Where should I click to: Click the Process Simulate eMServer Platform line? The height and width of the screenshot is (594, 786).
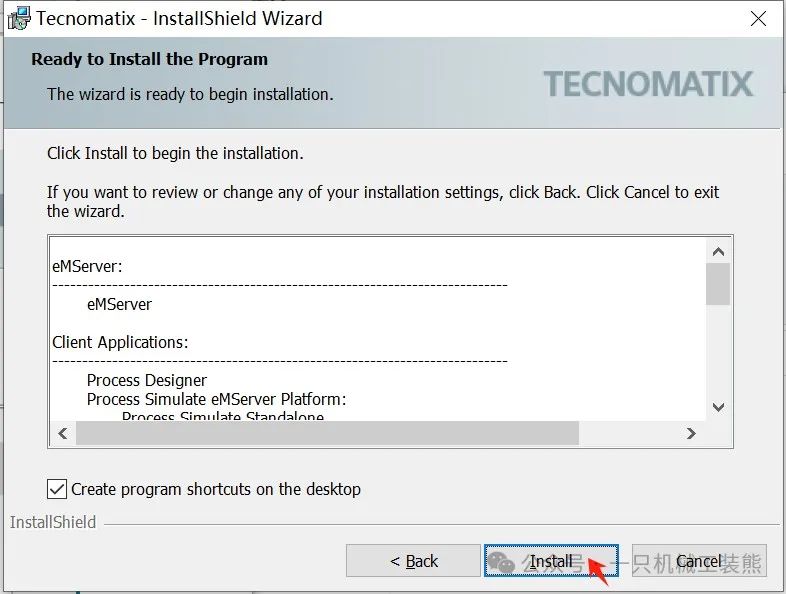point(216,399)
